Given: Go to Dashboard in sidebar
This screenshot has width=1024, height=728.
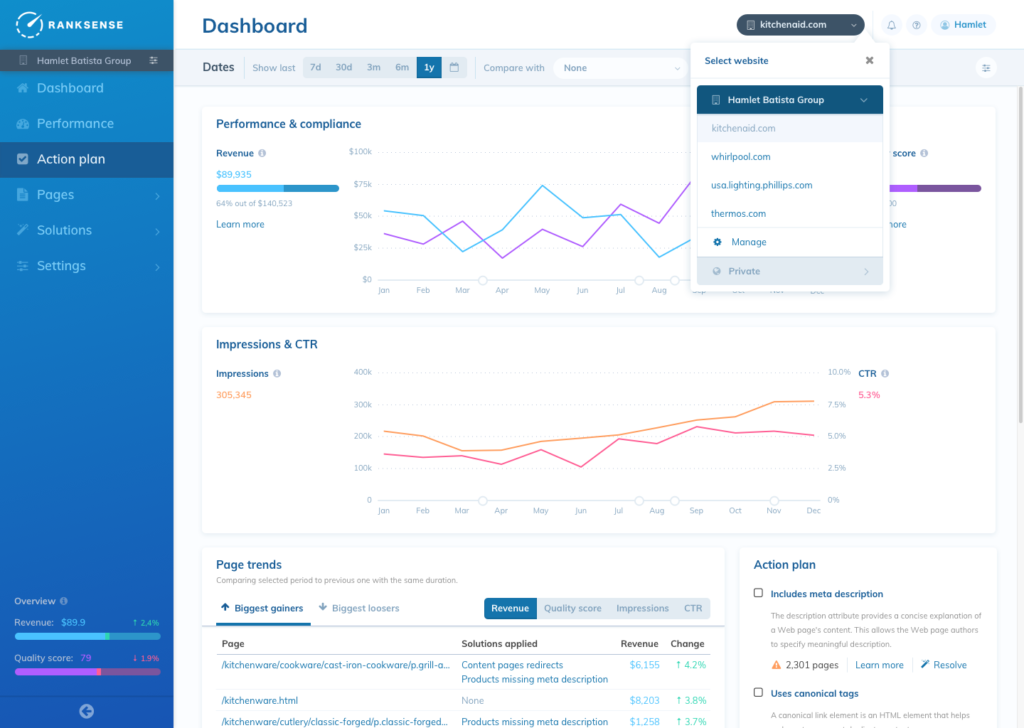Looking at the screenshot, I should (x=87, y=88).
